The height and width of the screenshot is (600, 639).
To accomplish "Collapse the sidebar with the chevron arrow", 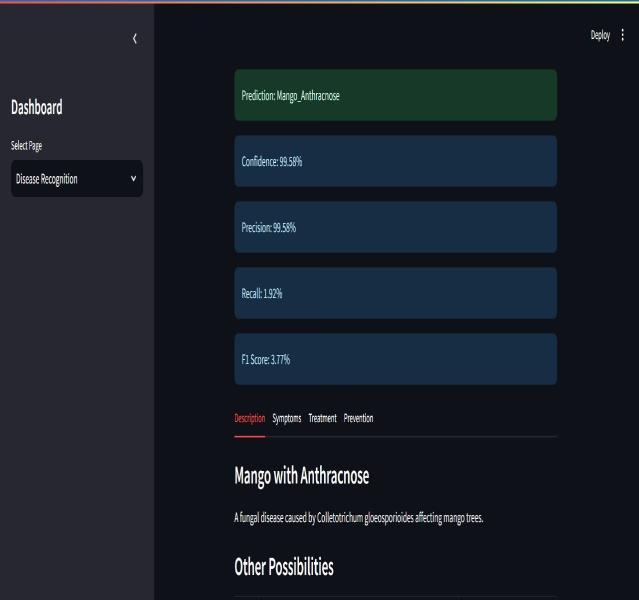I will coord(135,39).
